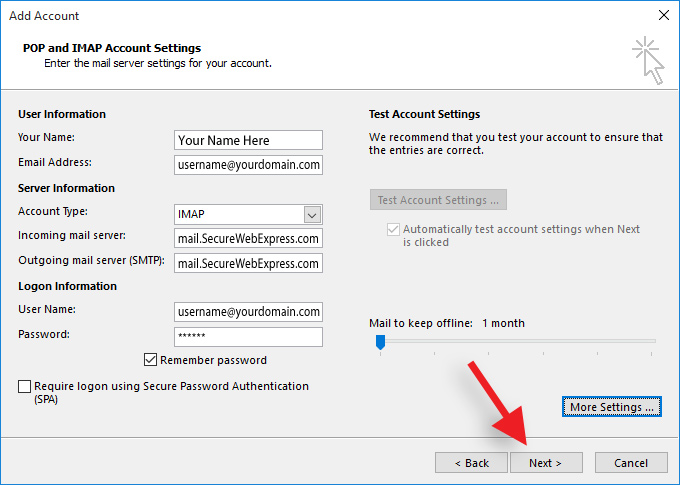Open More Settings dialog
Viewport: 680px width, 485px height.
[x=611, y=407]
